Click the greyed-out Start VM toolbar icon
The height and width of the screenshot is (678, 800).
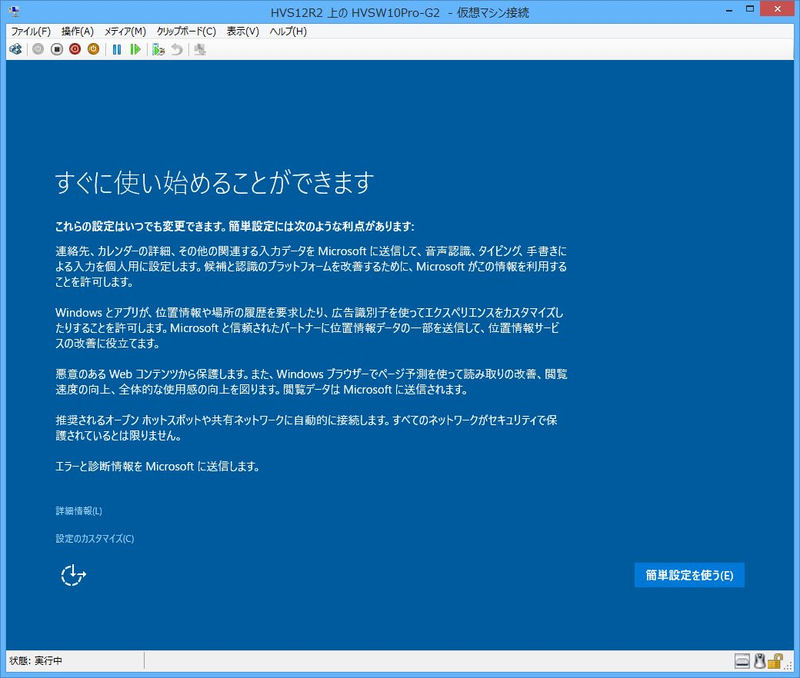(x=38, y=49)
